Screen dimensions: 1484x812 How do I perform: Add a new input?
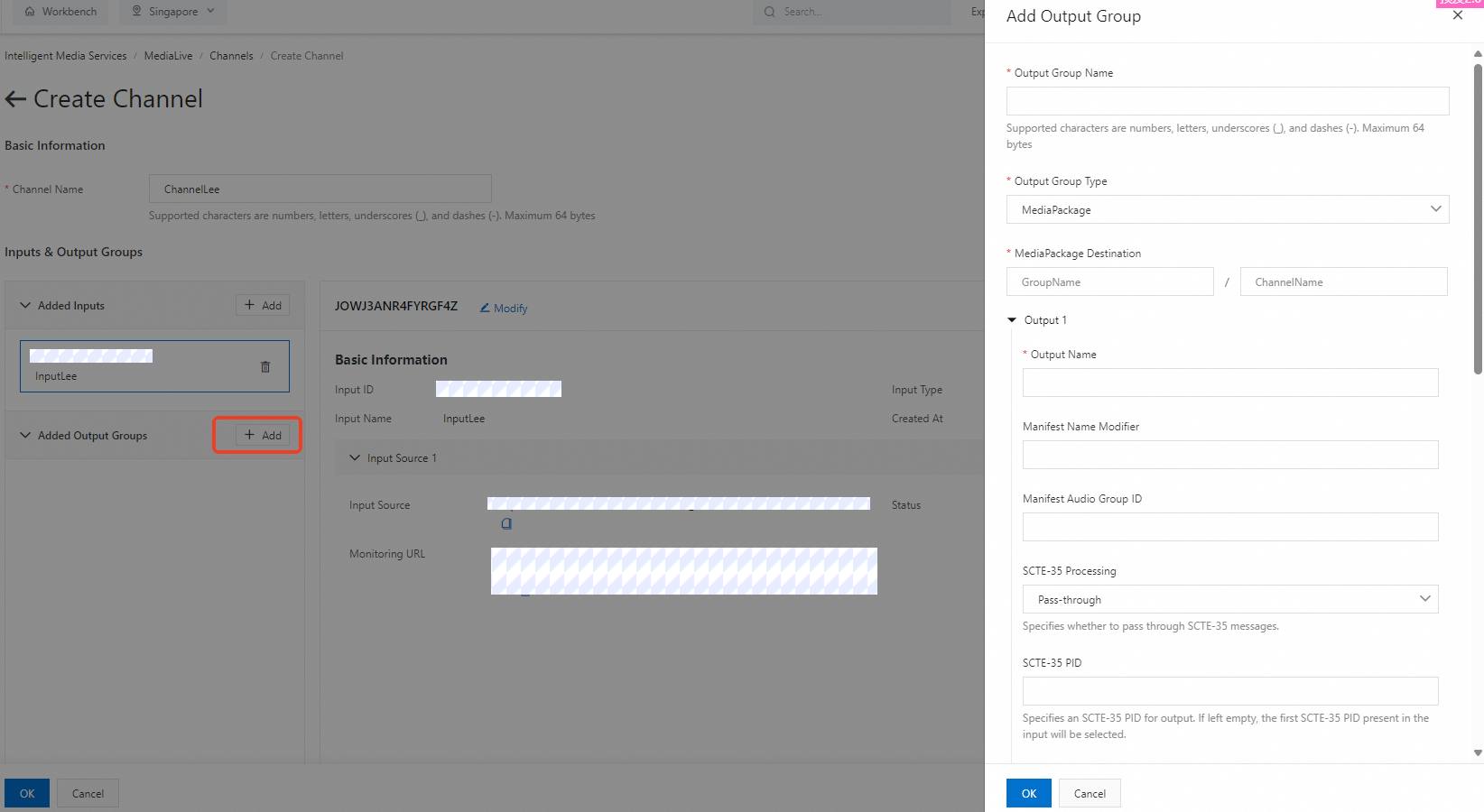tap(263, 305)
